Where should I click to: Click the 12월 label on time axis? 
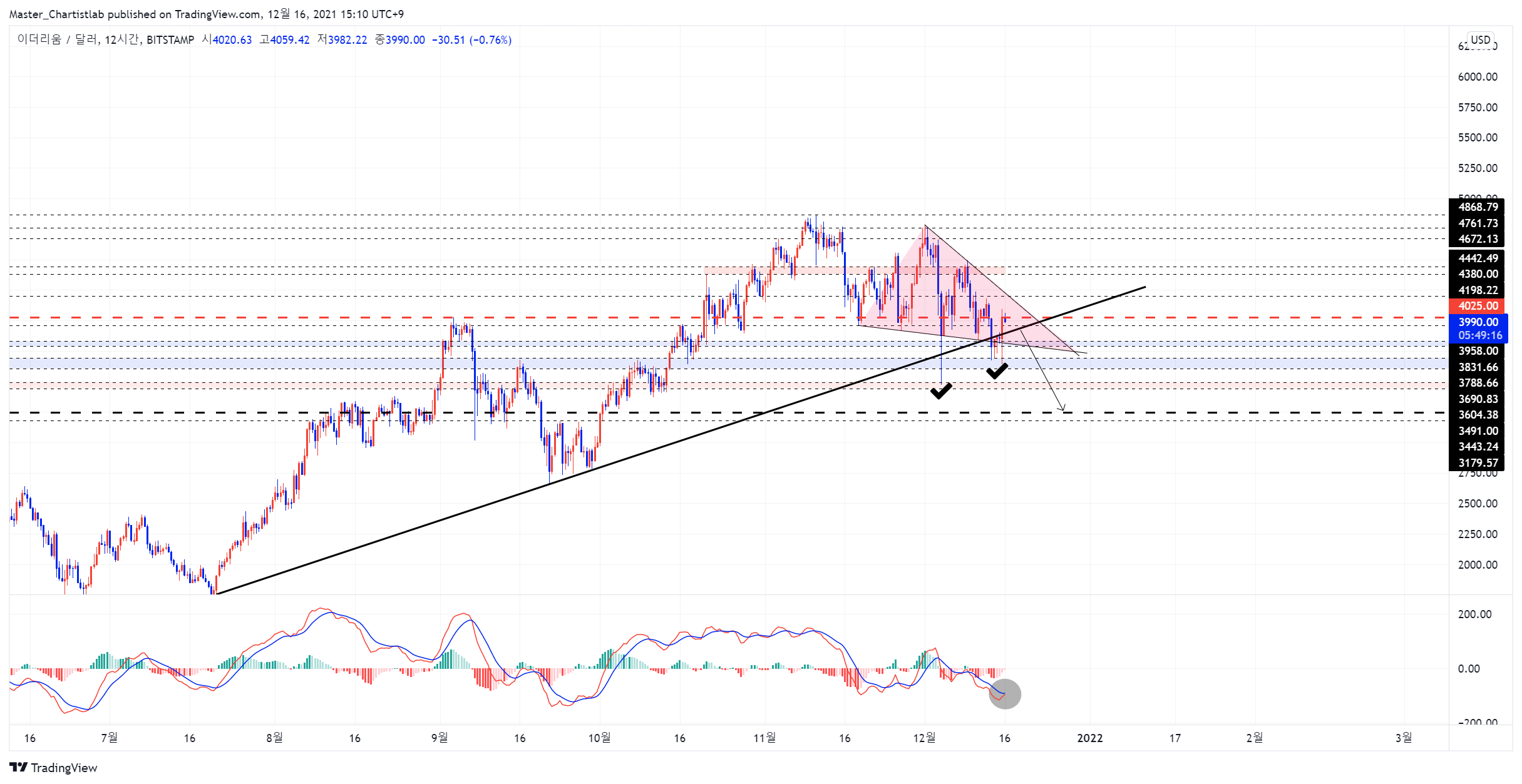pos(924,738)
